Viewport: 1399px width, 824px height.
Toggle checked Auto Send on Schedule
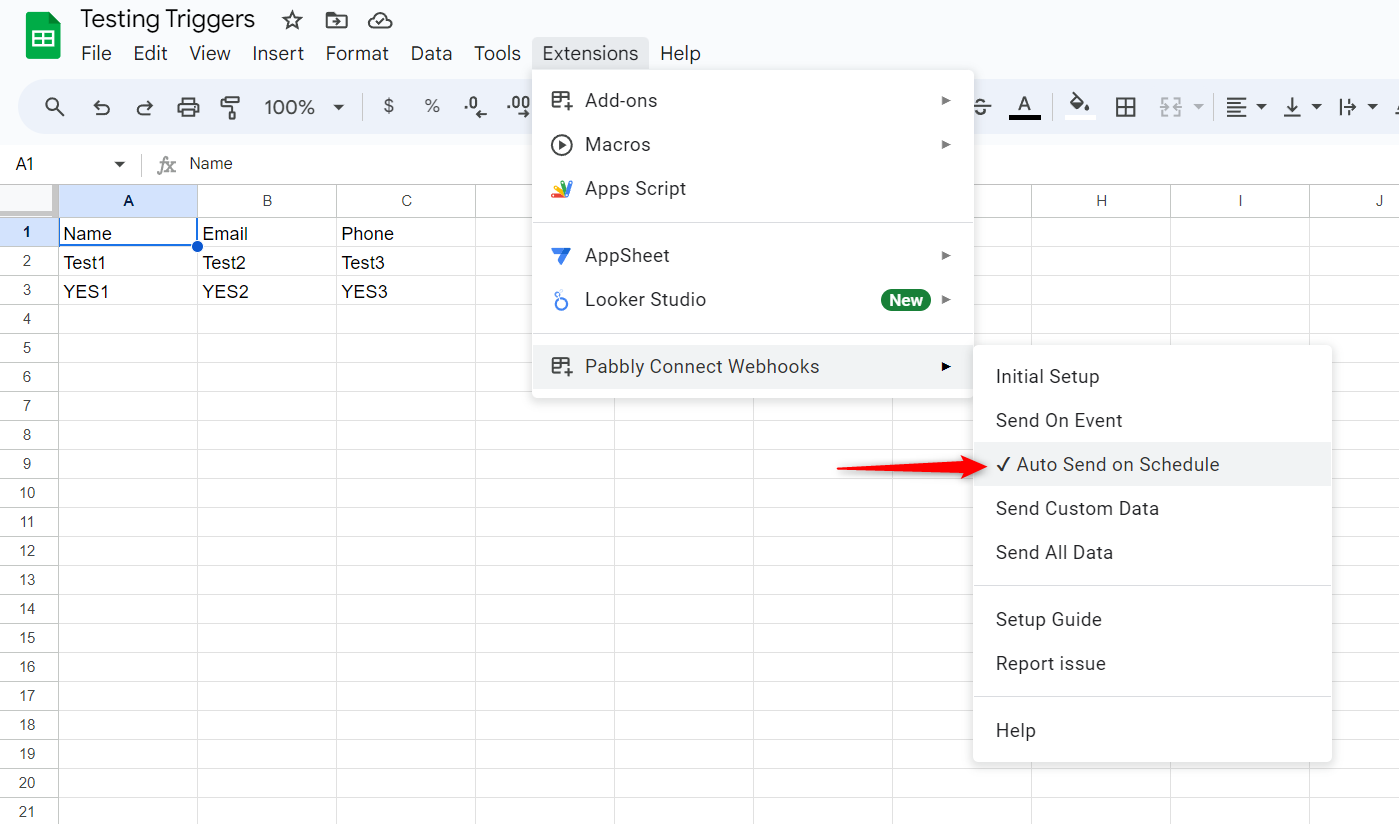click(1152, 465)
